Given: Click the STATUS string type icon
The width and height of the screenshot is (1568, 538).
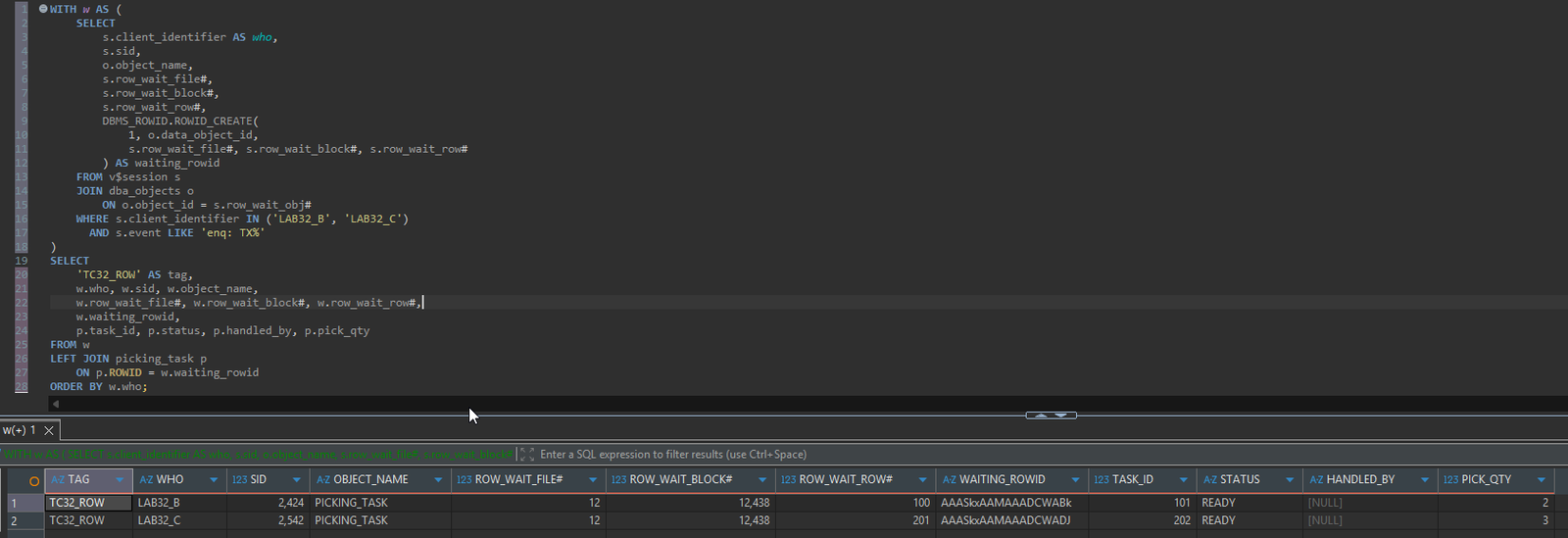Looking at the screenshot, I should click(1209, 480).
